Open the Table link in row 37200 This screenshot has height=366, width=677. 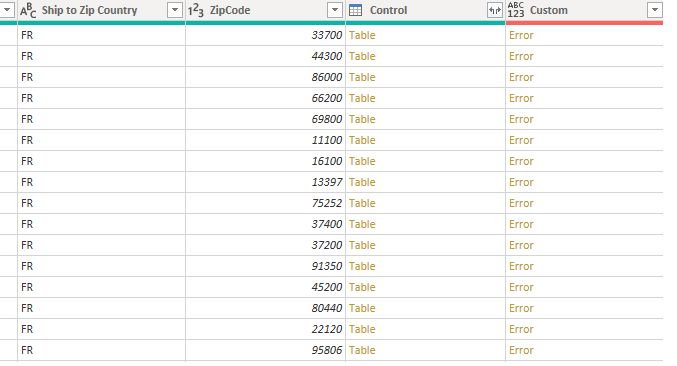[x=362, y=246]
